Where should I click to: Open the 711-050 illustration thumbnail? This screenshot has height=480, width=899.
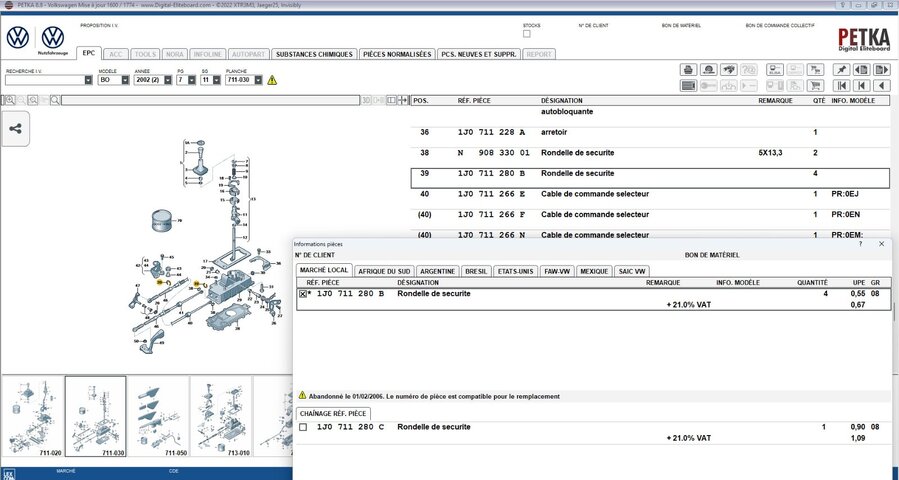click(158, 416)
